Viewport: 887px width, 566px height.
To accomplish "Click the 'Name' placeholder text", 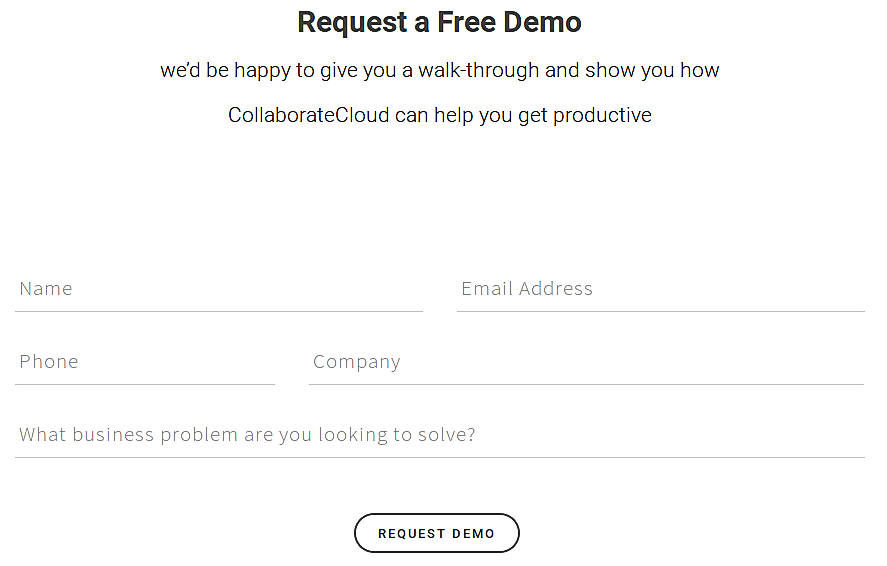I will coord(46,289).
